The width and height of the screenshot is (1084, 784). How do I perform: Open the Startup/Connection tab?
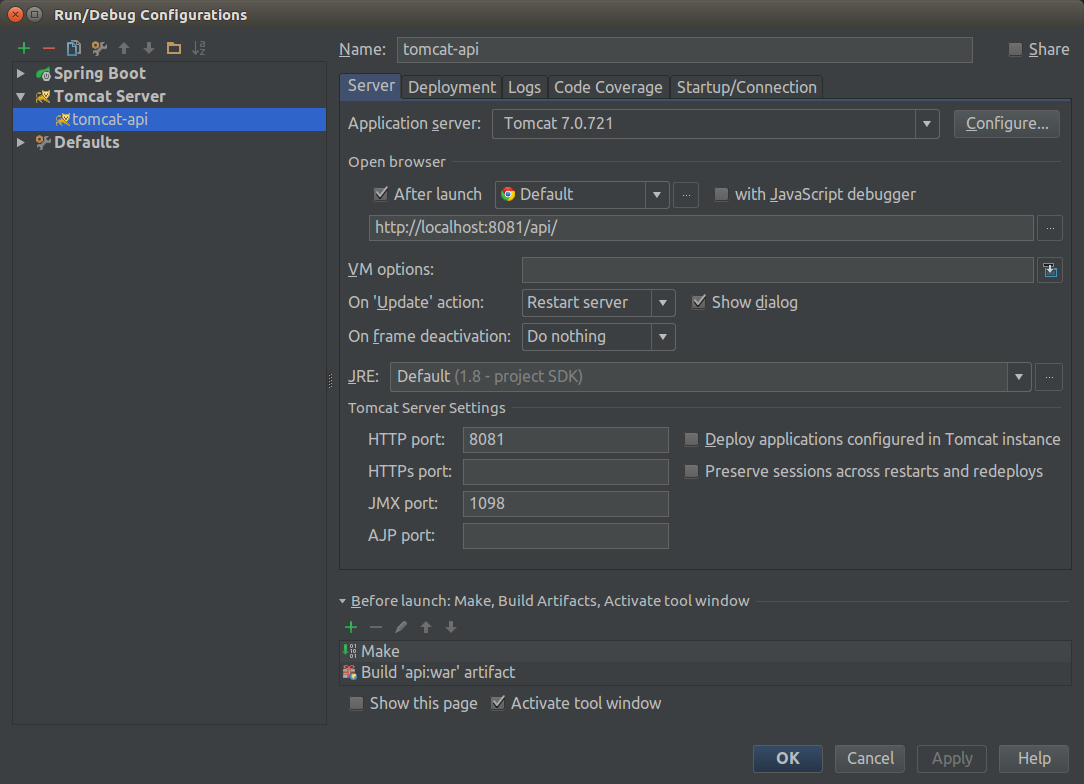(747, 87)
